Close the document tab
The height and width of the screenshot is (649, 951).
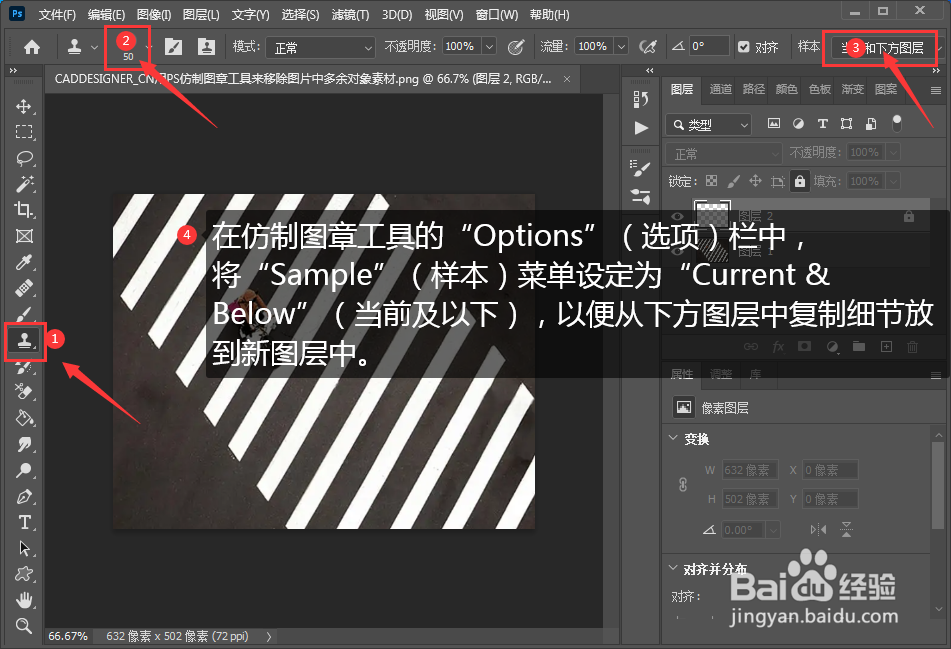click(x=566, y=79)
